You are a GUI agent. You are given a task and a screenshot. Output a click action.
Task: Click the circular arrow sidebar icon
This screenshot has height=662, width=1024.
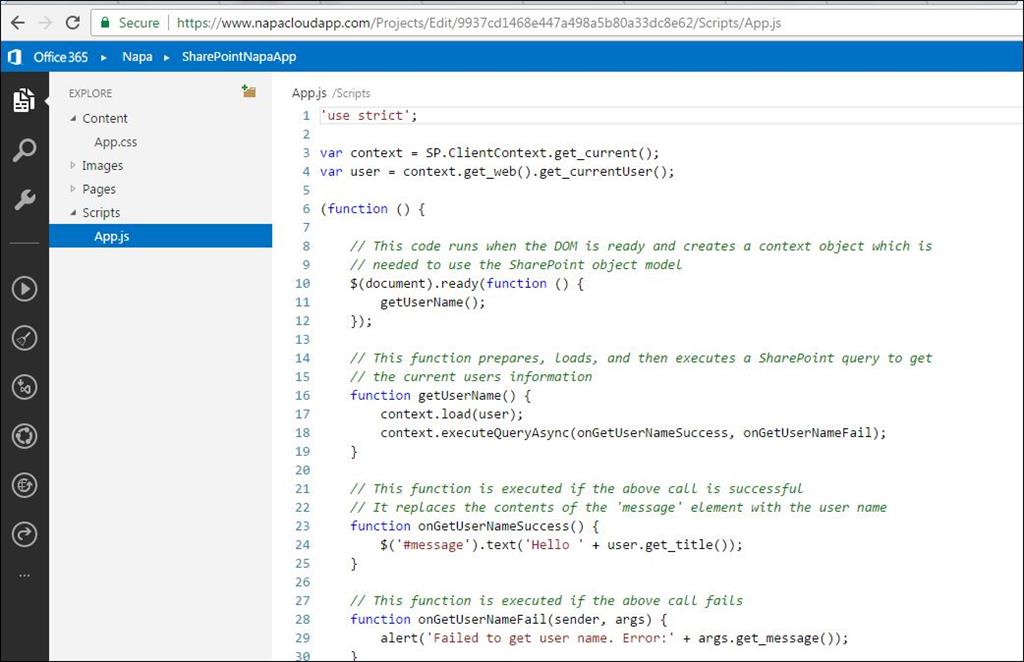click(x=24, y=535)
